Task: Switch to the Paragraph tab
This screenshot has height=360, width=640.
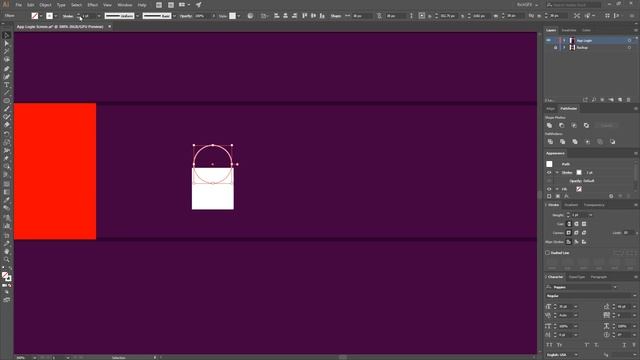Action: pos(599,277)
